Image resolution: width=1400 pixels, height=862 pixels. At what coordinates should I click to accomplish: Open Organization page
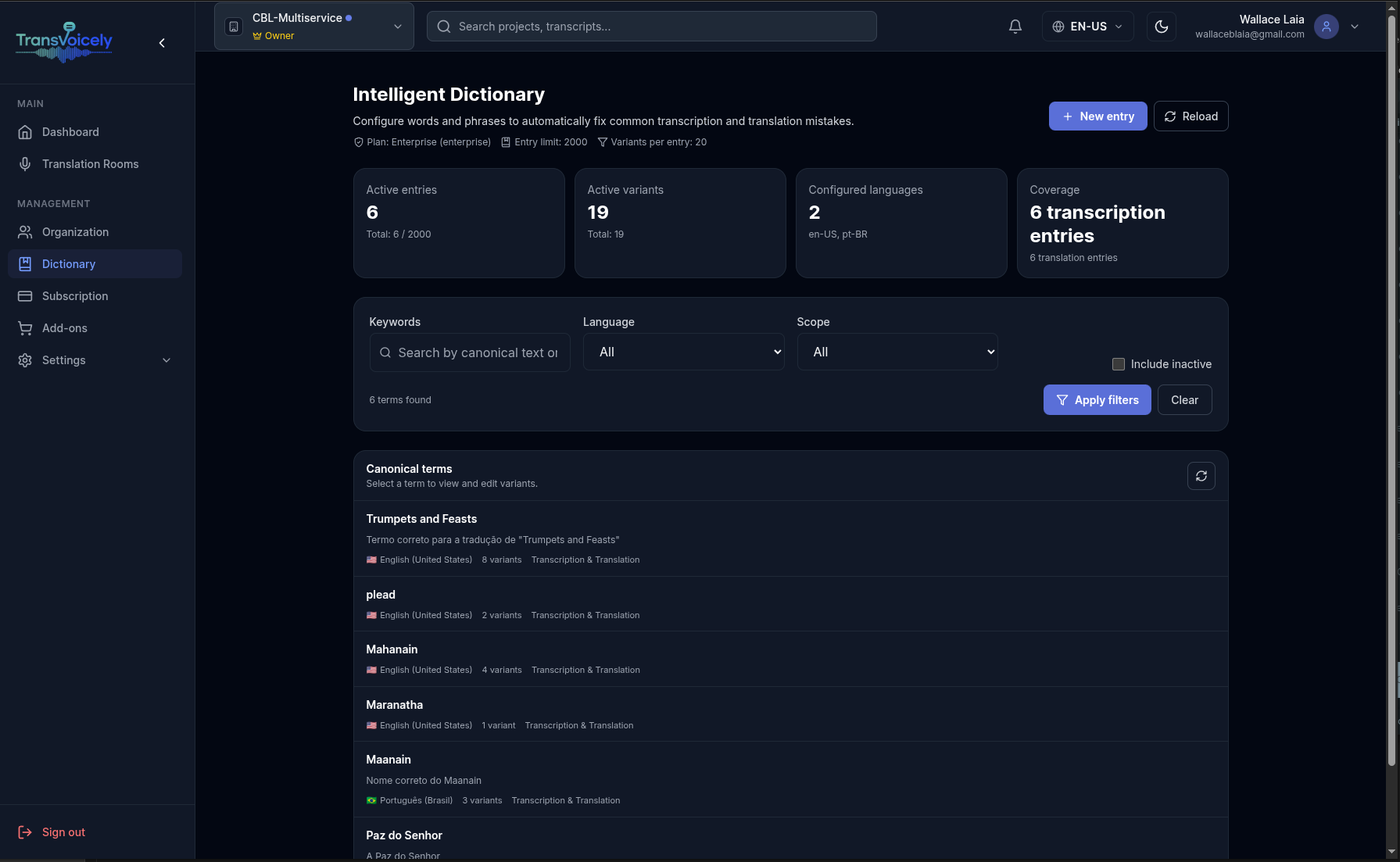95,232
